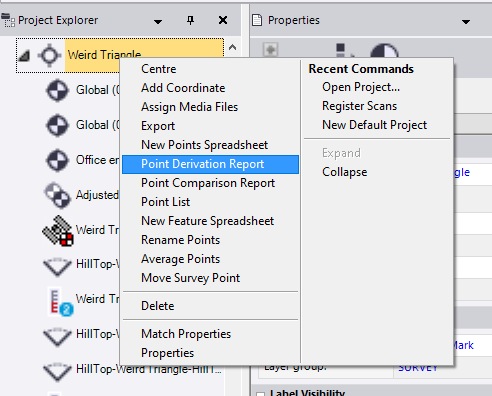Select the Office entered coordinate icon
Viewport: 492px width, 396px height.
57,160
